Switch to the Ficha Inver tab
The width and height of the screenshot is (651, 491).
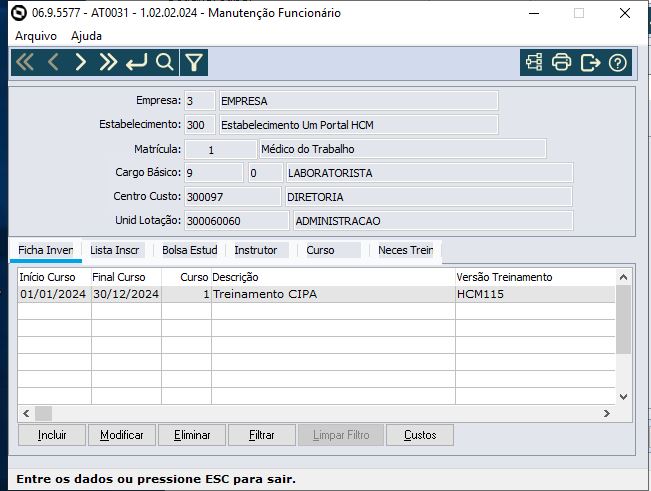[x=46, y=250]
